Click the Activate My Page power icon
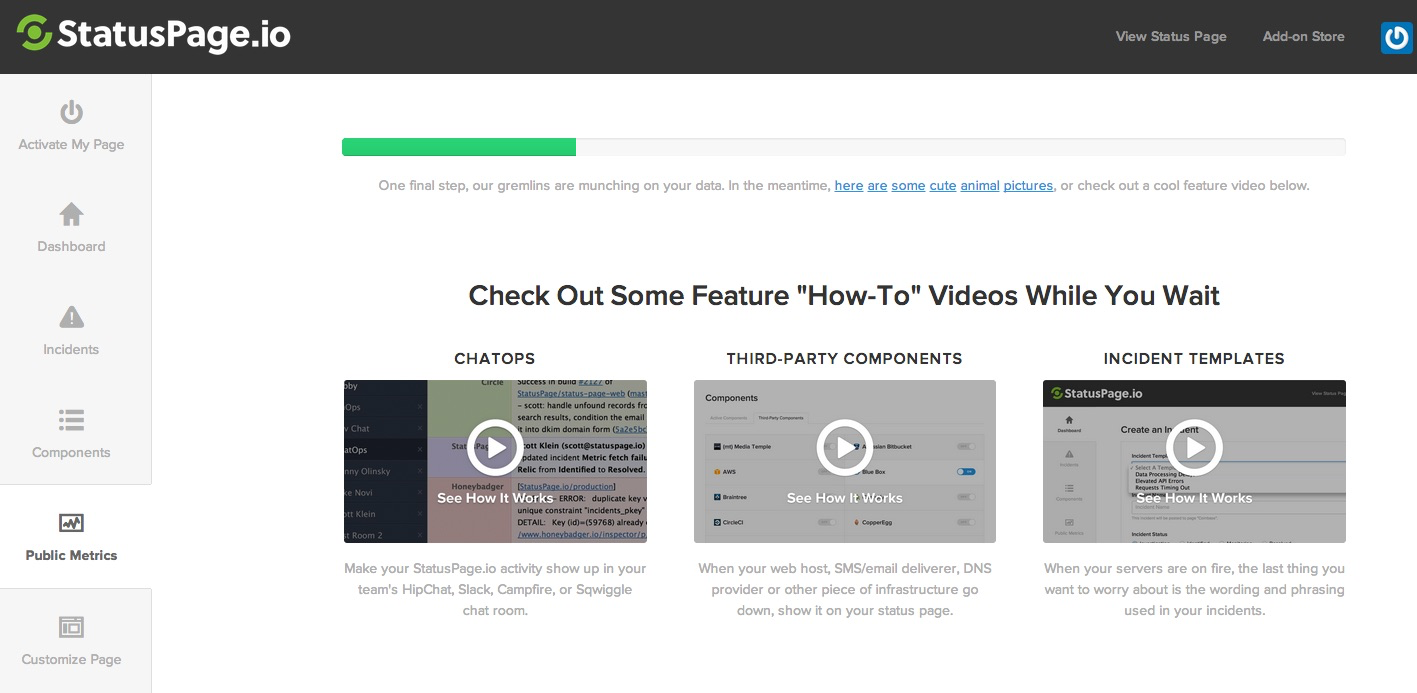Screen dimensions: 1417x693 point(71,112)
